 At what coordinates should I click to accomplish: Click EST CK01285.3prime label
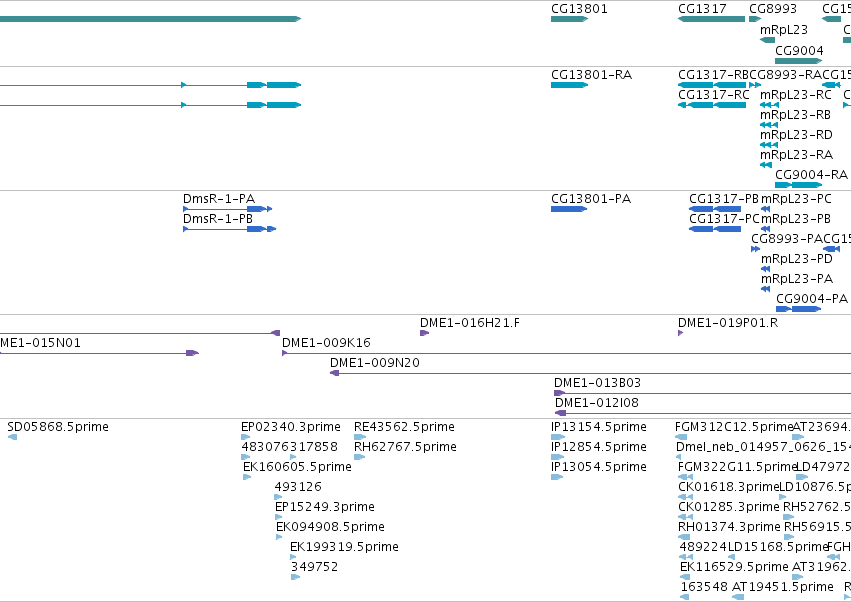click(x=728, y=506)
